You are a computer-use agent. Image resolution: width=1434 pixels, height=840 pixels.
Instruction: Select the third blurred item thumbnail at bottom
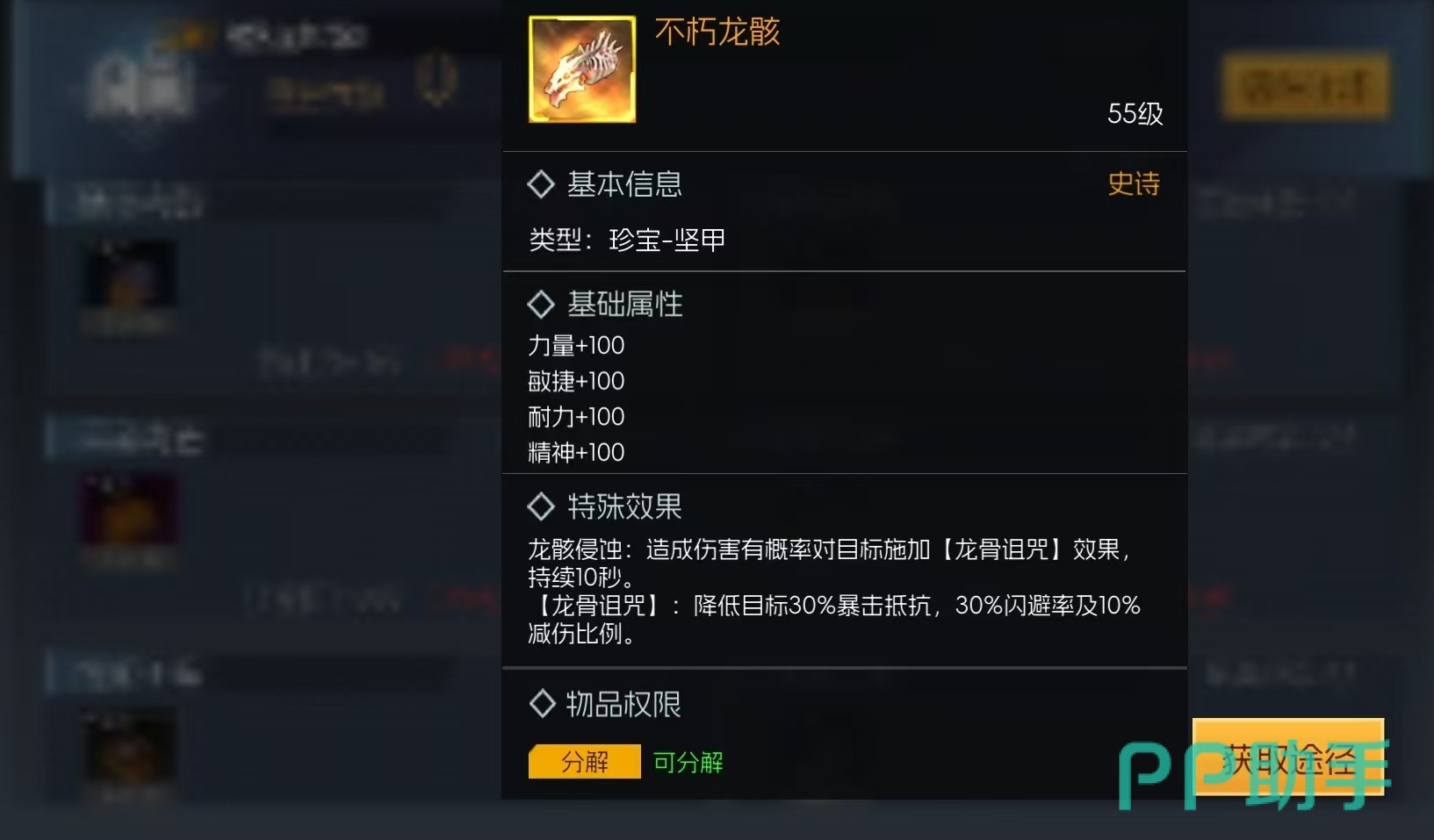click(x=129, y=748)
